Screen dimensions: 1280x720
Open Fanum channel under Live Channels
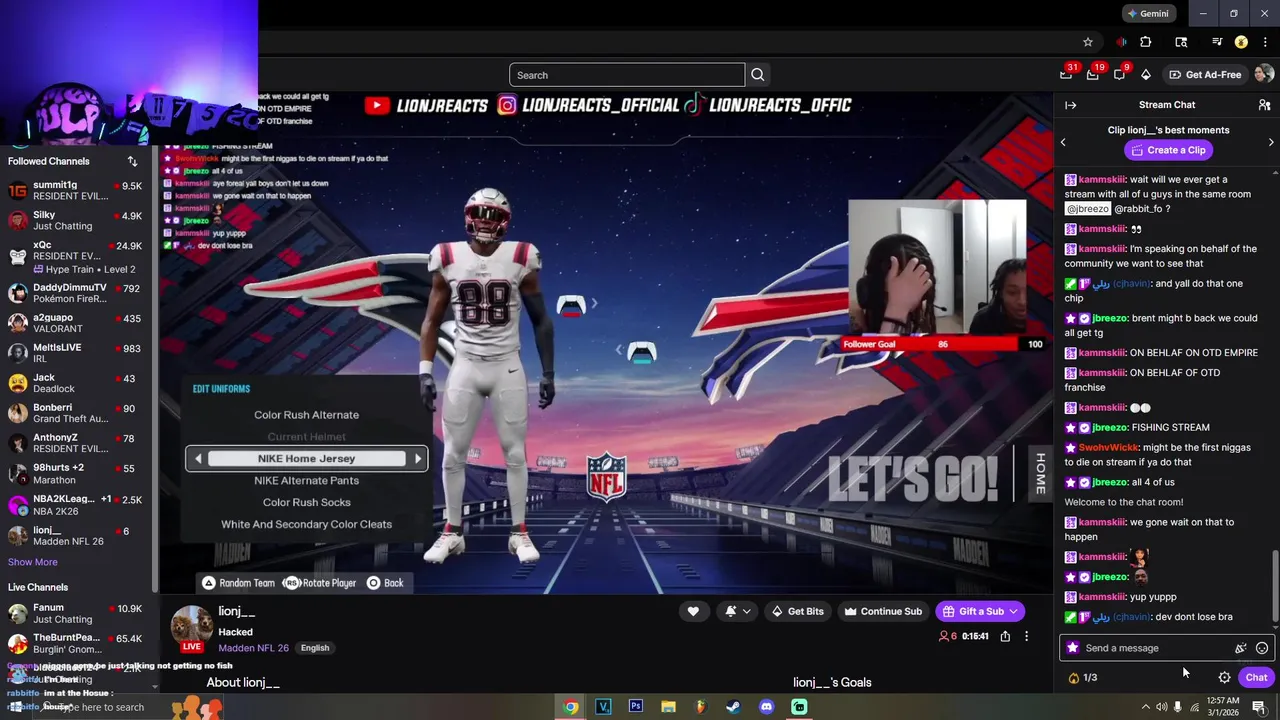pos(76,613)
